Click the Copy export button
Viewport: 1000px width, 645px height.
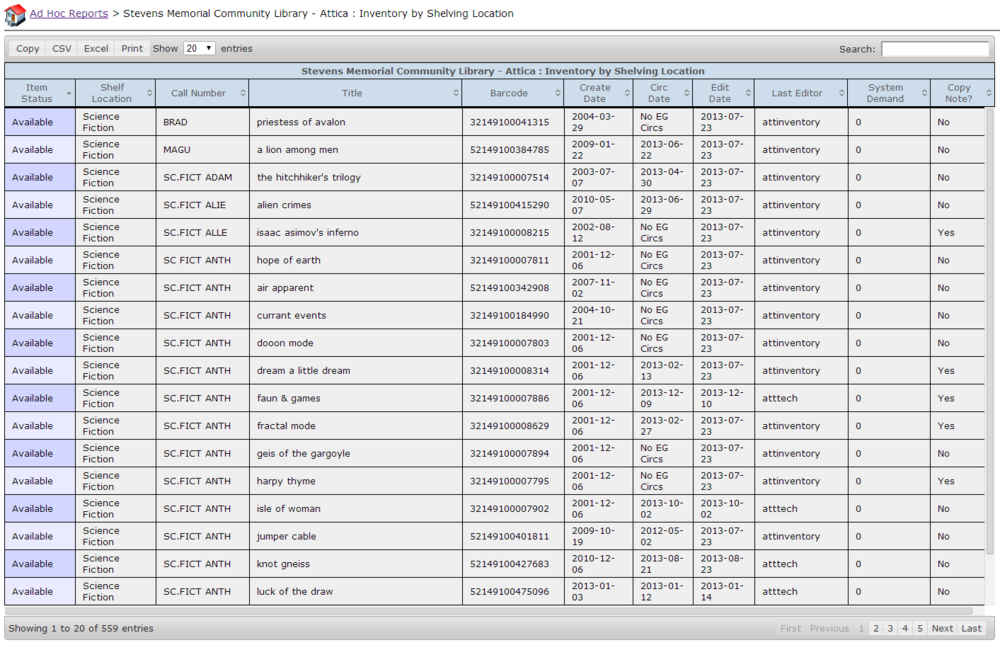27,48
